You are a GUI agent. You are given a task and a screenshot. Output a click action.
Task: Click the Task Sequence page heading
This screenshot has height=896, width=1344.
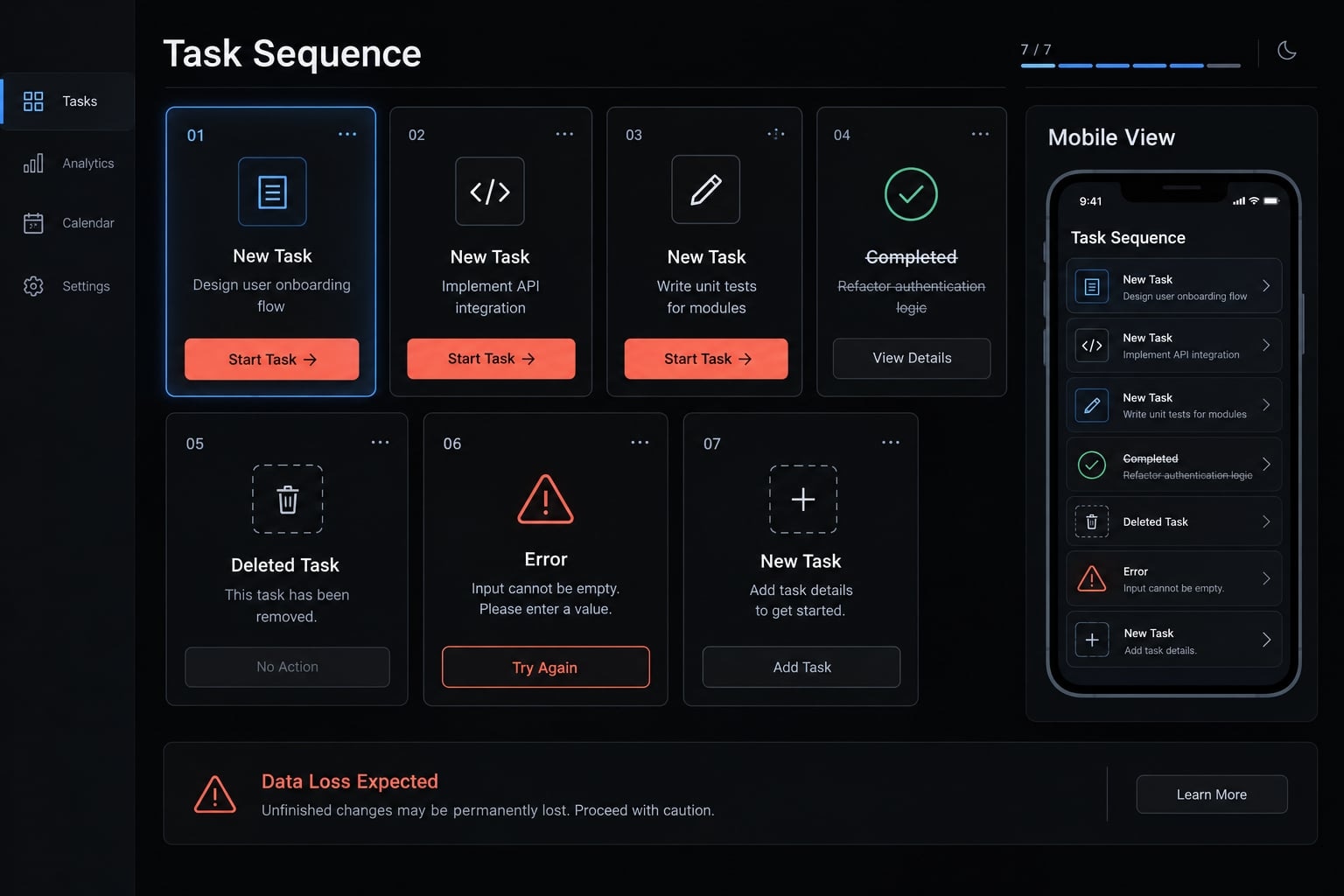point(292,53)
